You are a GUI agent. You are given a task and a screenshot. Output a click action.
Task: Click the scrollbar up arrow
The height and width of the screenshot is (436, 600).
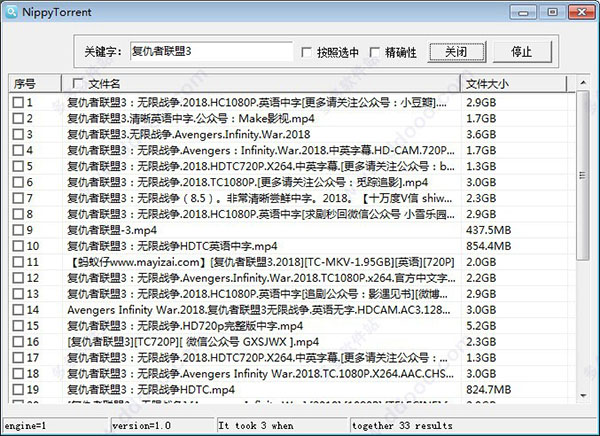(583, 82)
